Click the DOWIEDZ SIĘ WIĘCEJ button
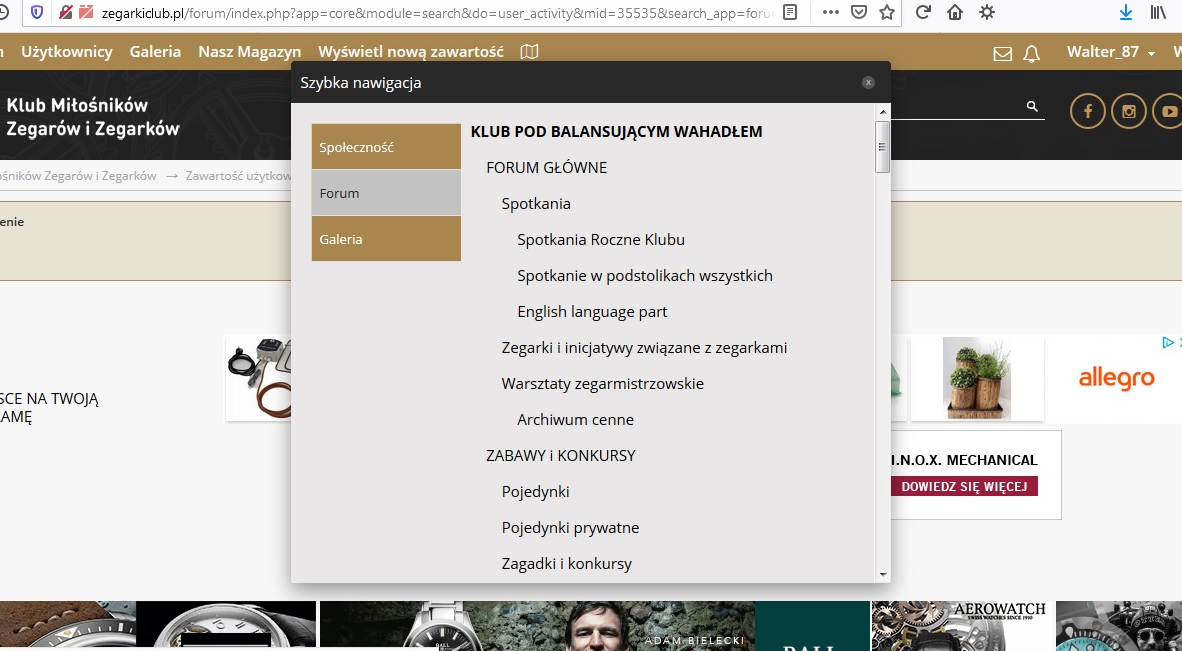 pyautogui.click(x=964, y=486)
